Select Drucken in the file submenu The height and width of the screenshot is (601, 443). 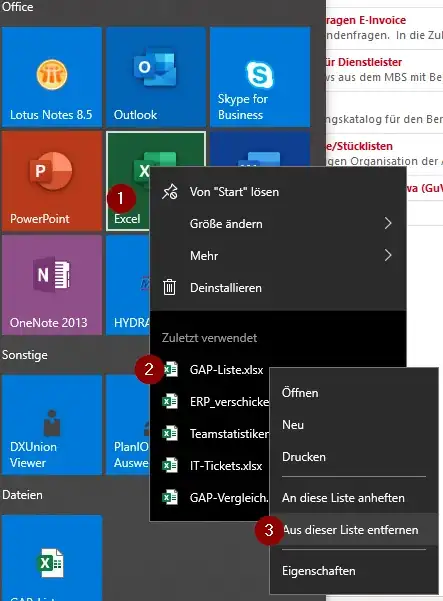click(354, 457)
